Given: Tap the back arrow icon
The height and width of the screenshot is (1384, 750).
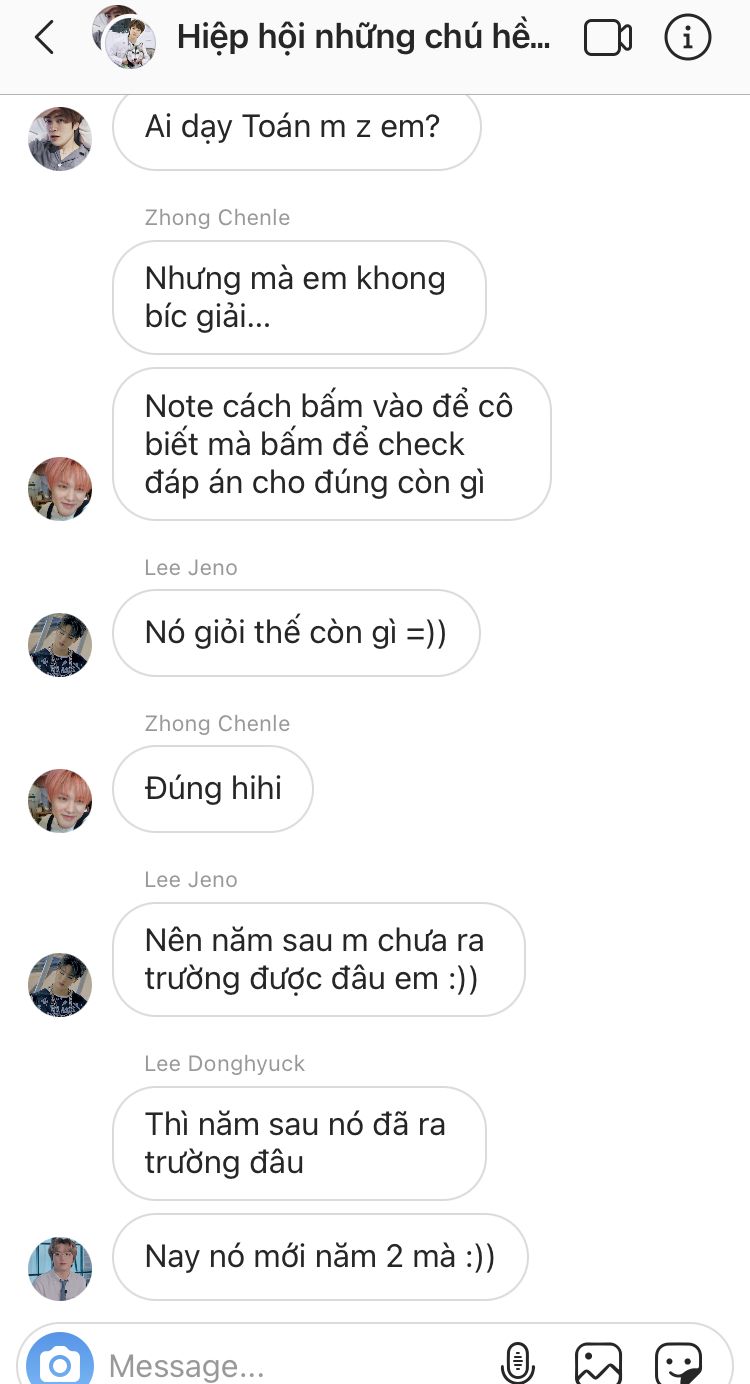Looking at the screenshot, I should point(44,38).
